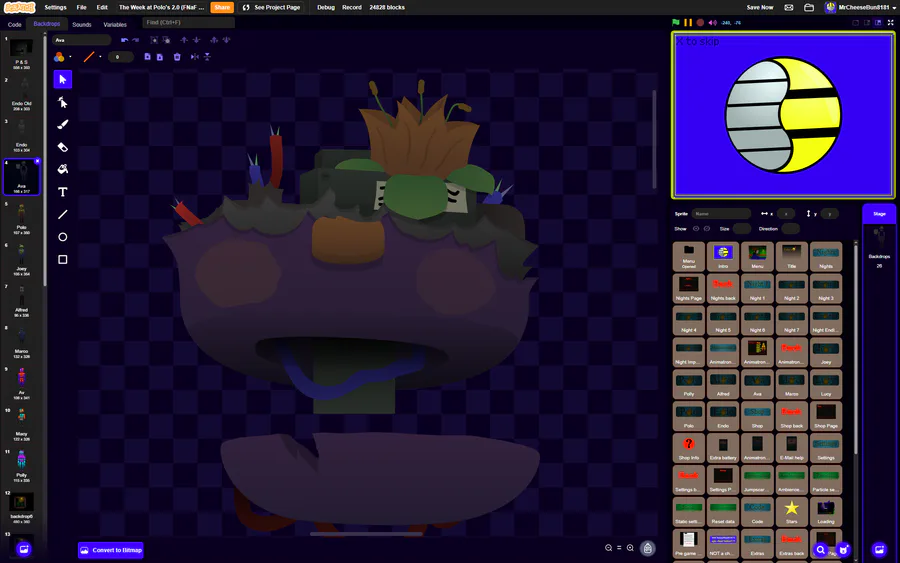Select the arrow Select tool
Image resolution: width=900 pixels, height=563 pixels.
[x=63, y=79]
